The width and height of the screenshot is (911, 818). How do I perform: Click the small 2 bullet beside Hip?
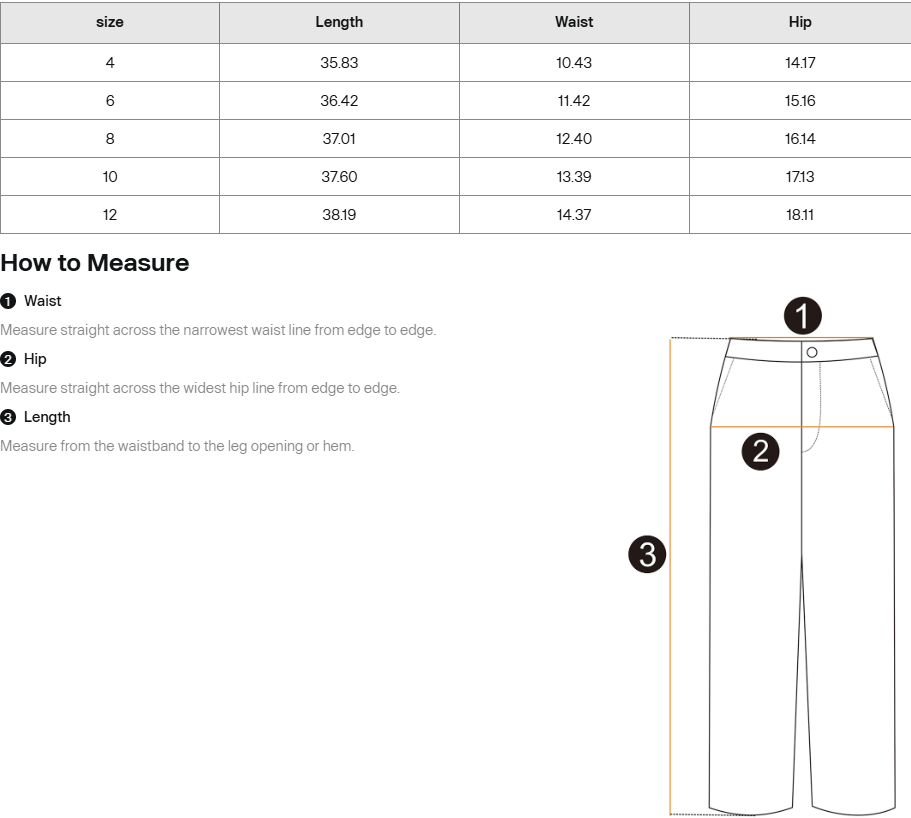[8, 359]
